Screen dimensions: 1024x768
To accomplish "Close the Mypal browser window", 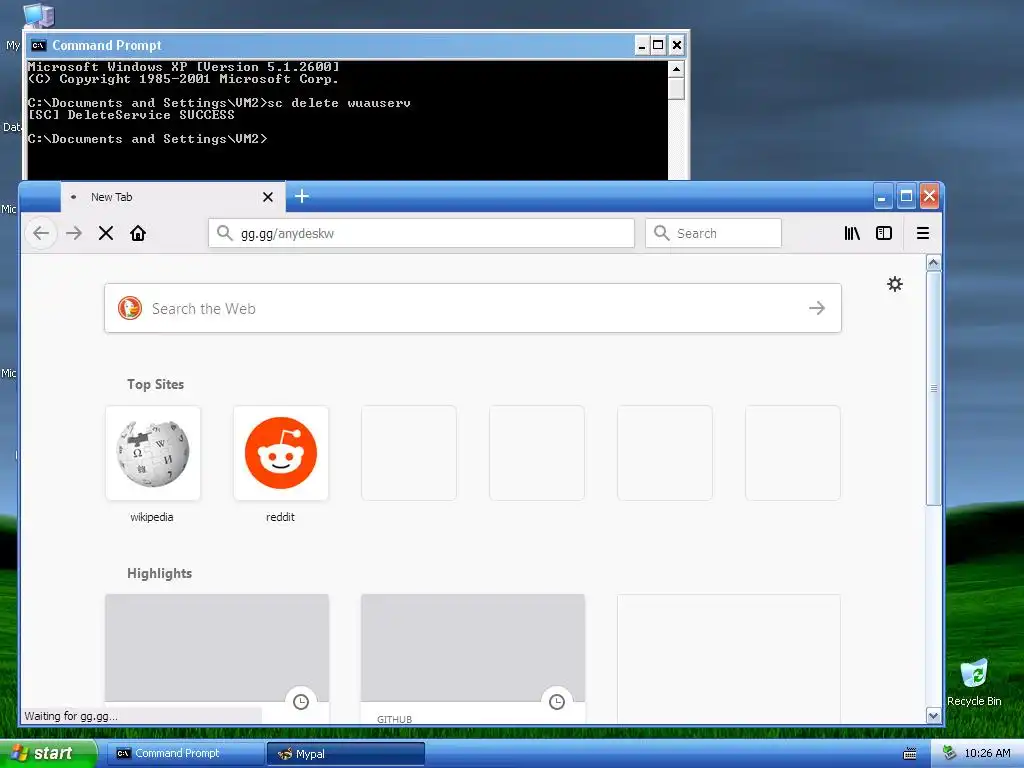I will click(929, 196).
